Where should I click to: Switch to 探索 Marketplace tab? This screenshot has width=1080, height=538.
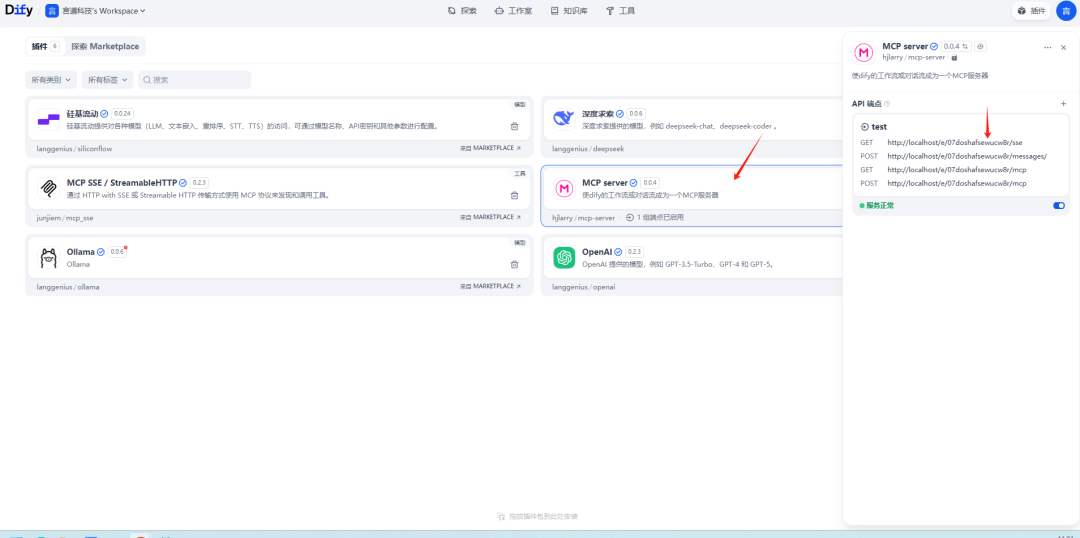coord(107,46)
